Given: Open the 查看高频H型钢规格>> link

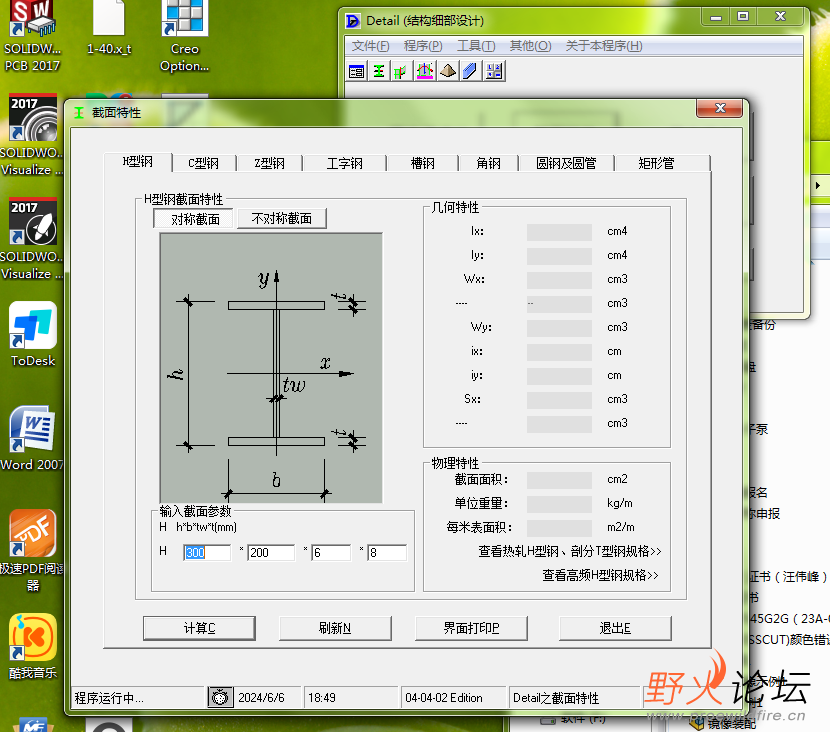Looking at the screenshot, I should (x=600, y=575).
